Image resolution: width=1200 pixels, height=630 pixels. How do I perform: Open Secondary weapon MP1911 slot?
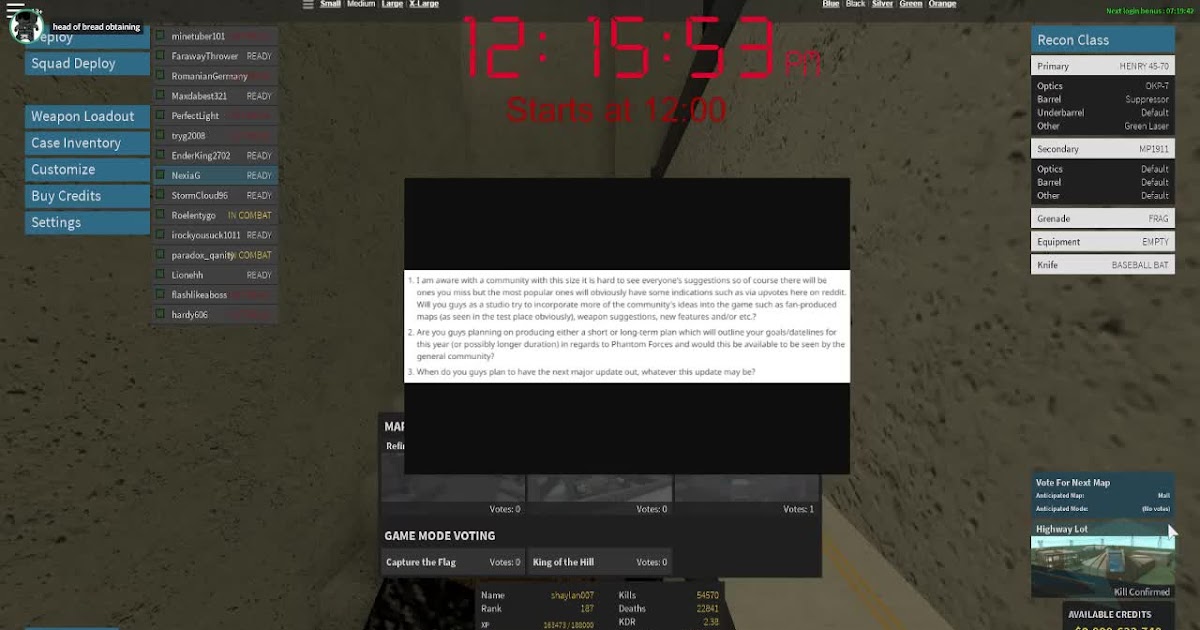pos(1103,149)
